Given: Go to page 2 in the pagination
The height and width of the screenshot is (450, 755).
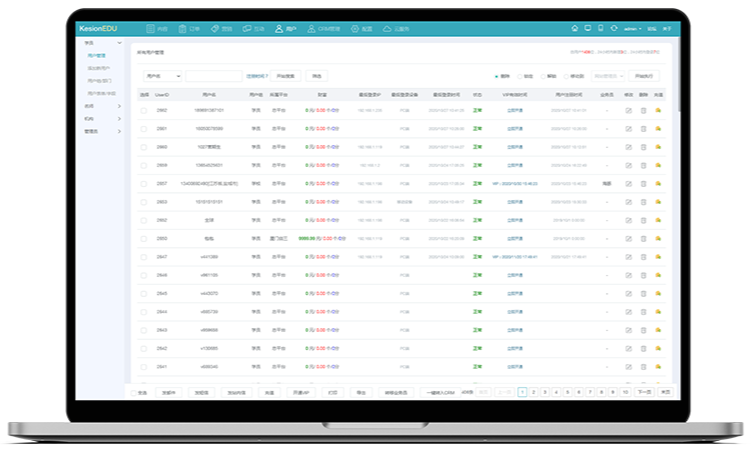Looking at the screenshot, I should 533,393.
